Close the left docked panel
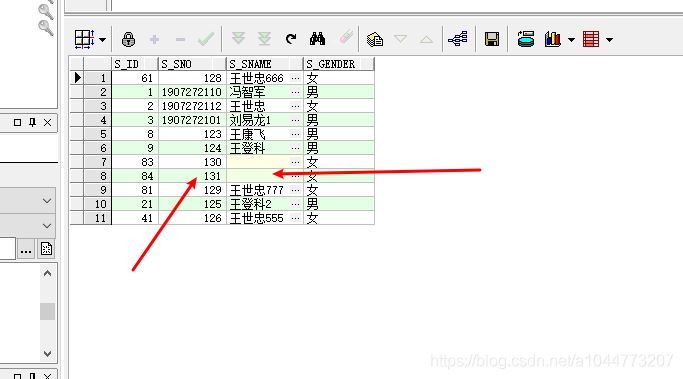Viewport: 683px width, 379px height. [x=47, y=123]
